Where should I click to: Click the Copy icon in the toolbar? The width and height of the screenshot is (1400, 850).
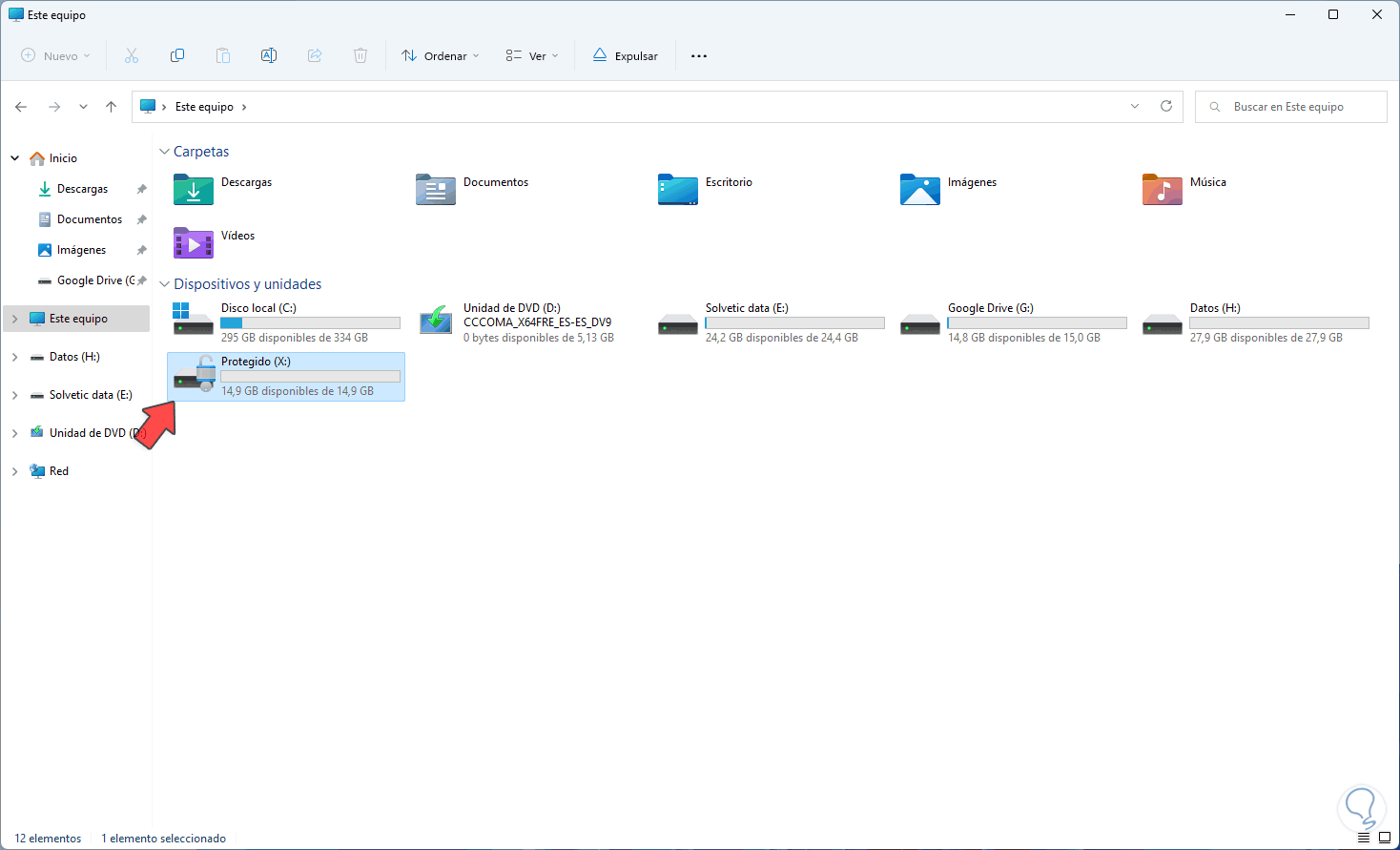pos(177,56)
